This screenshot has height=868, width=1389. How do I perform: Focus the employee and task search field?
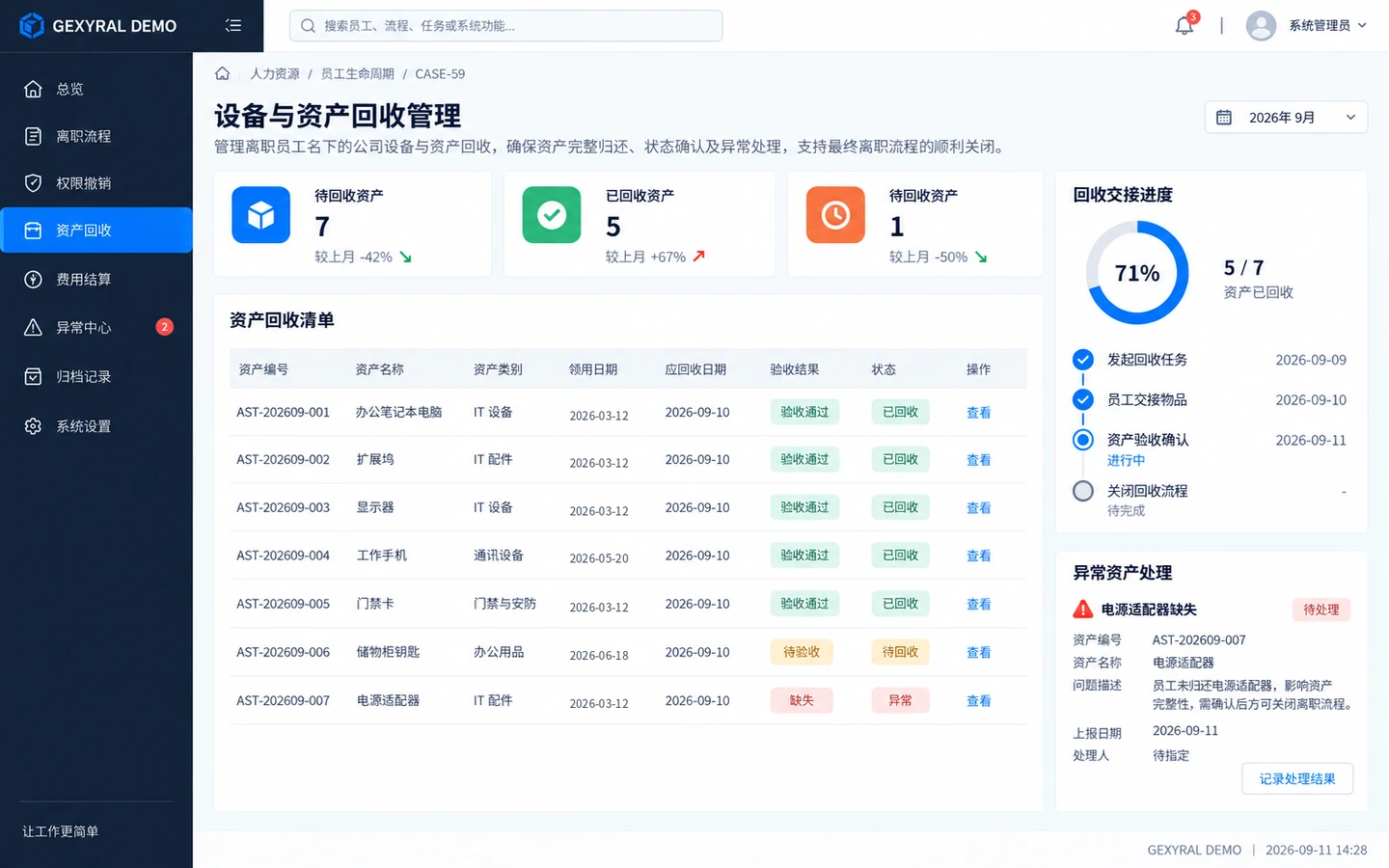505,26
